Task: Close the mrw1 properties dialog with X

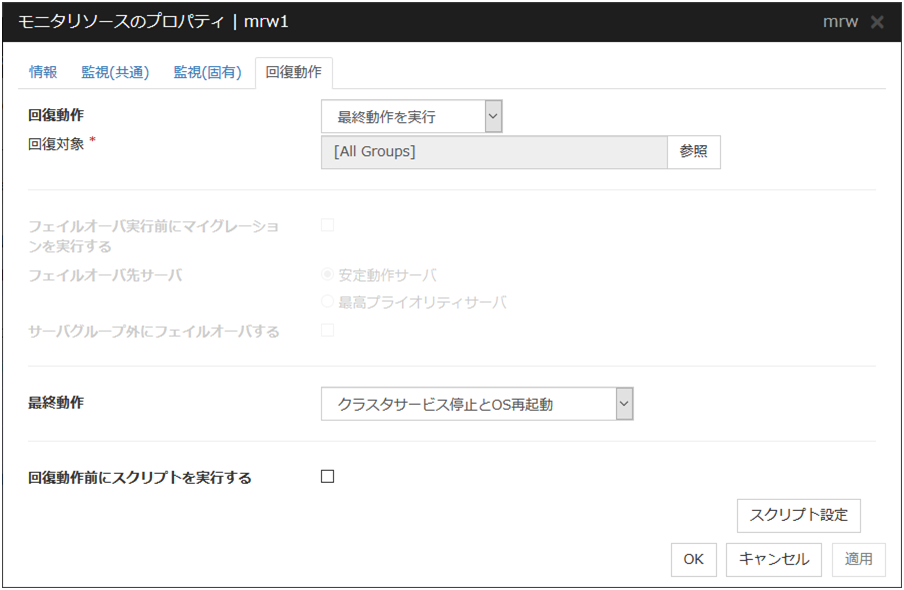Action: (x=877, y=22)
